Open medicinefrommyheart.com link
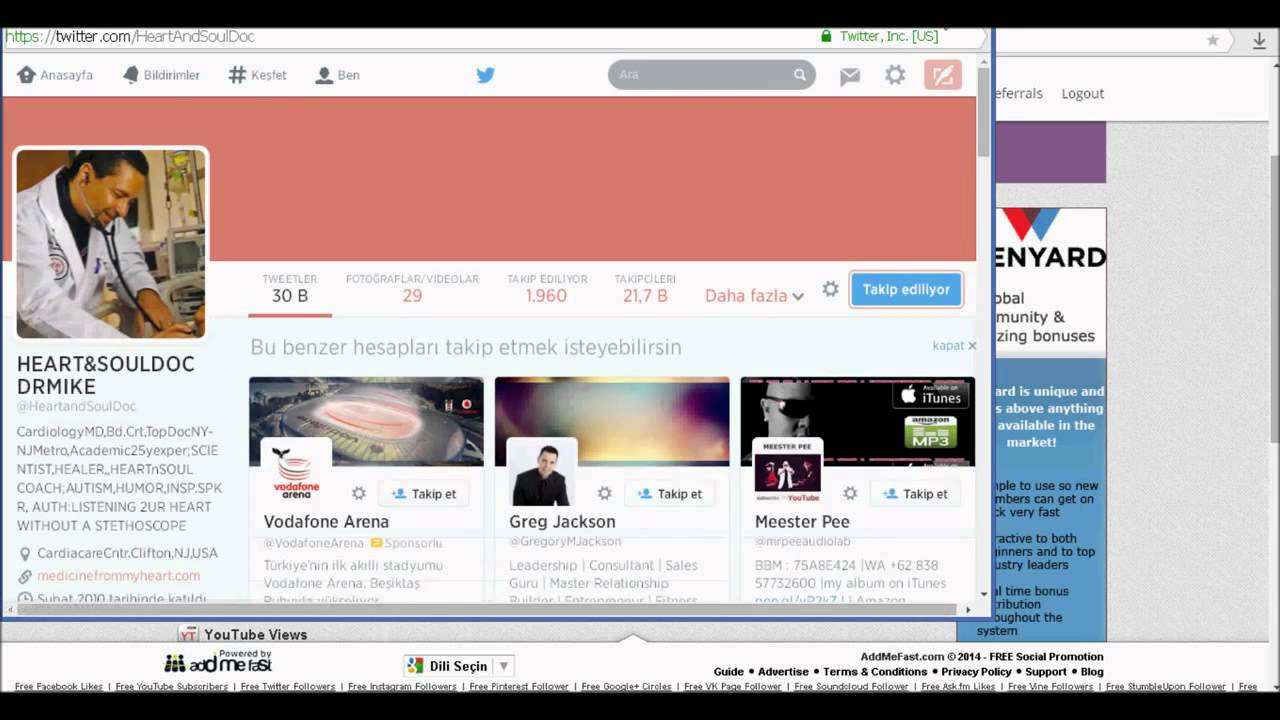Viewport: 1280px width, 720px height. click(118, 576)
